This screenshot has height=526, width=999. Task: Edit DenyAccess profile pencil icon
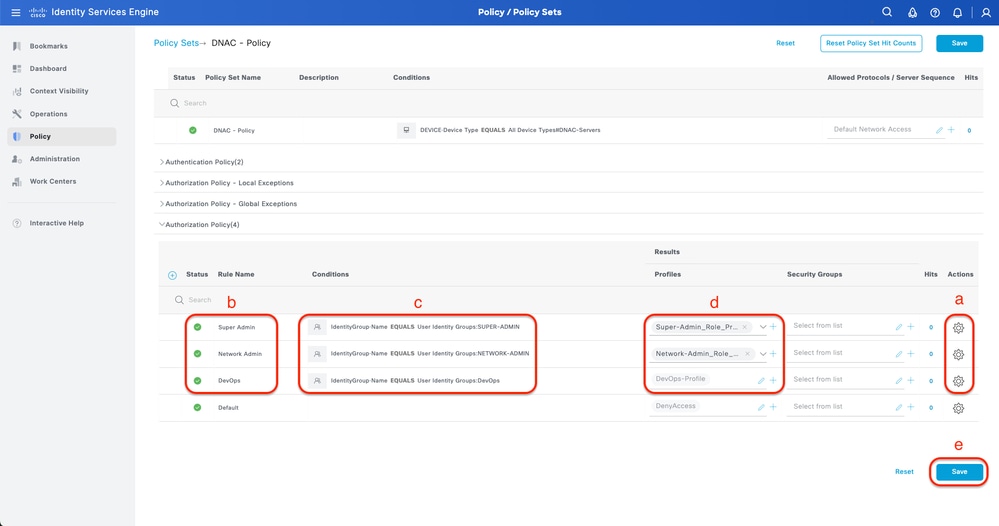click(x=761, y=407)
